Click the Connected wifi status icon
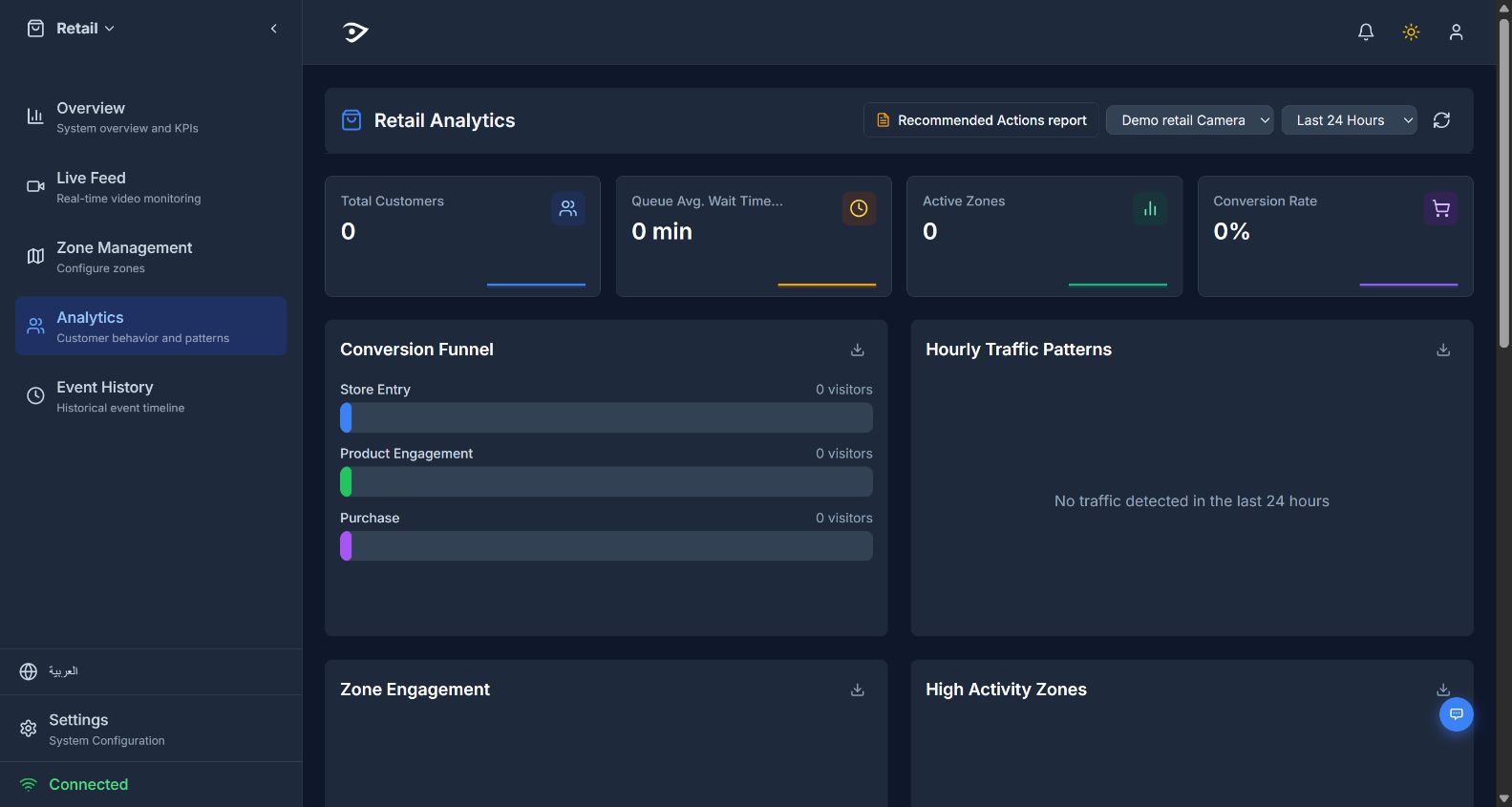 [29, 784]
